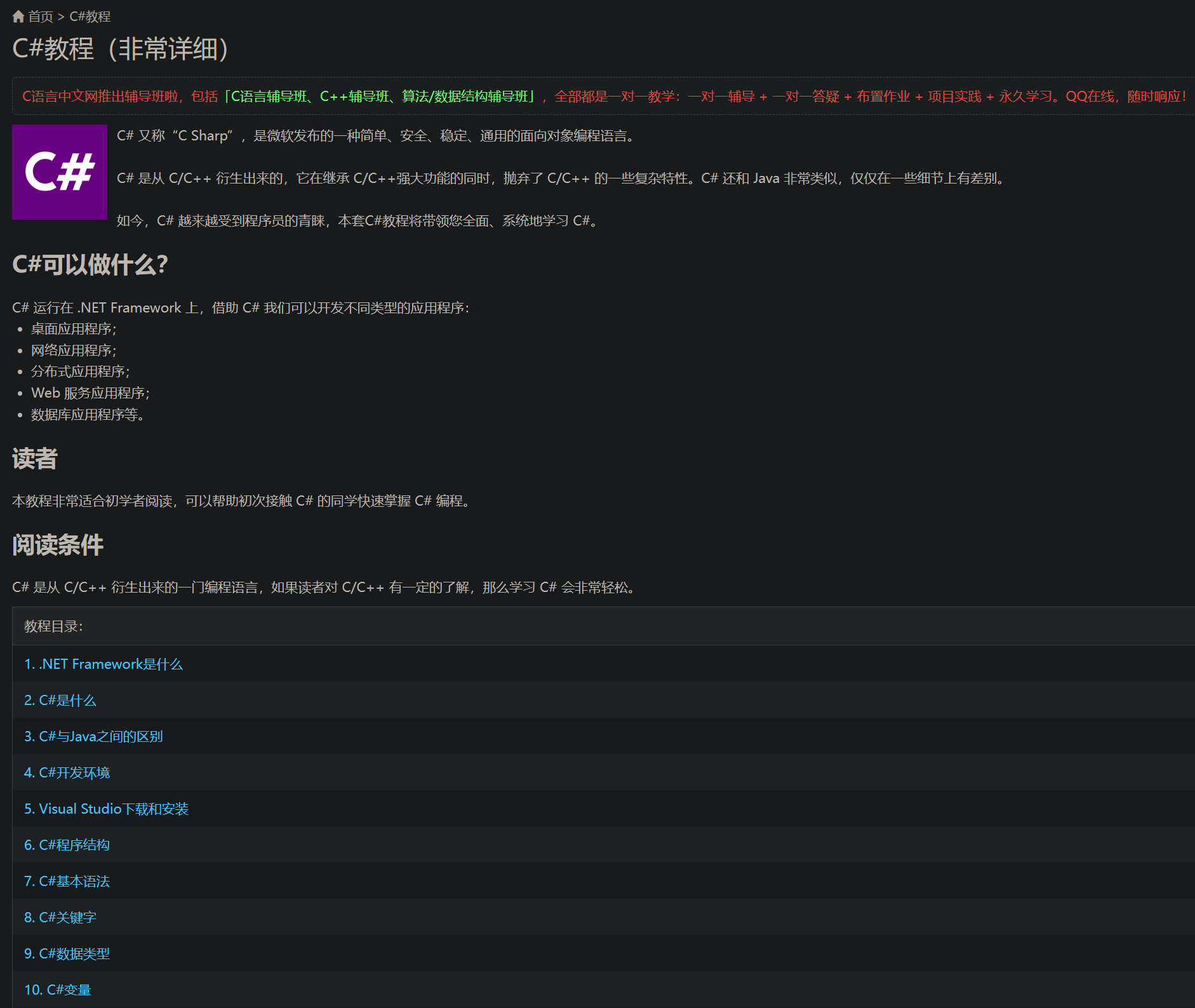Click the '教程目录:' table header
Image resolution: width=1195 pixels, height=1008 pixels.
[x=603, y=626]
